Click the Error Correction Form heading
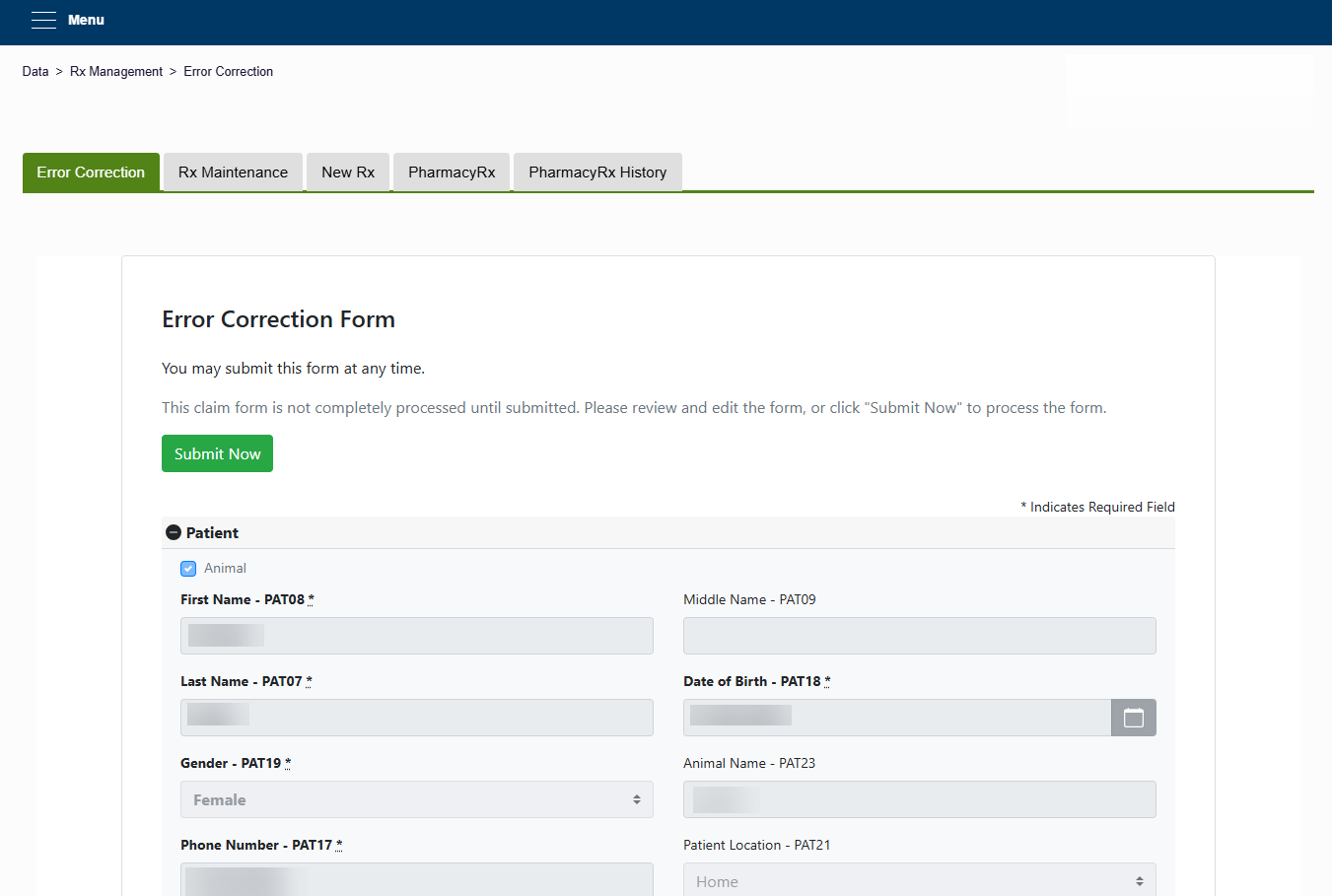The width and height of the screenshot is (1332, 896). click(x=279, y=319)
